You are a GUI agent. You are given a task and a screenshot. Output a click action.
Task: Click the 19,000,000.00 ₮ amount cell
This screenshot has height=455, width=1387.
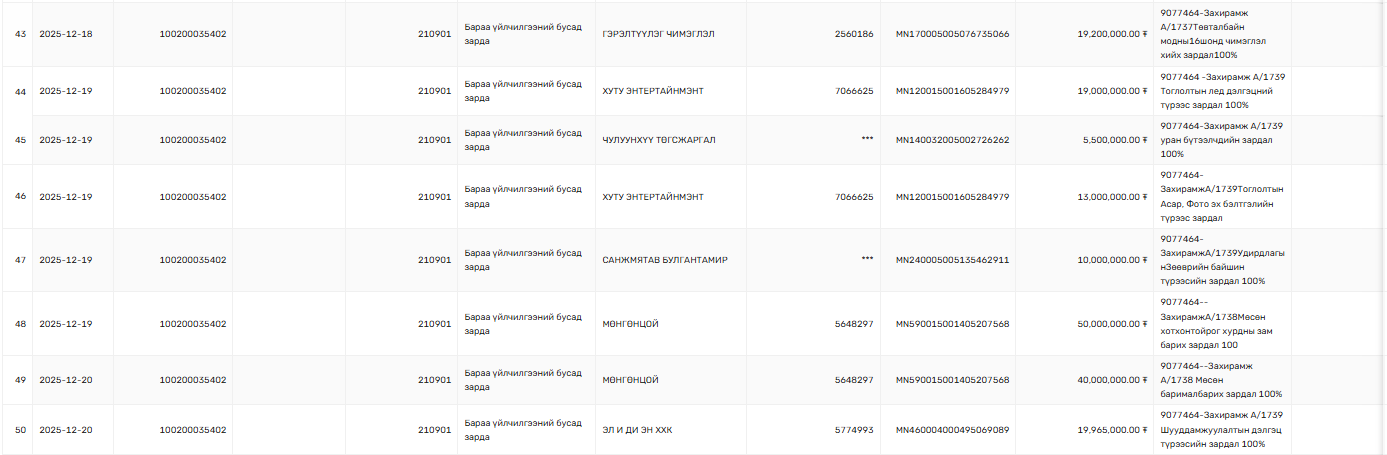pyautogui.click(x=1112, y=91)
